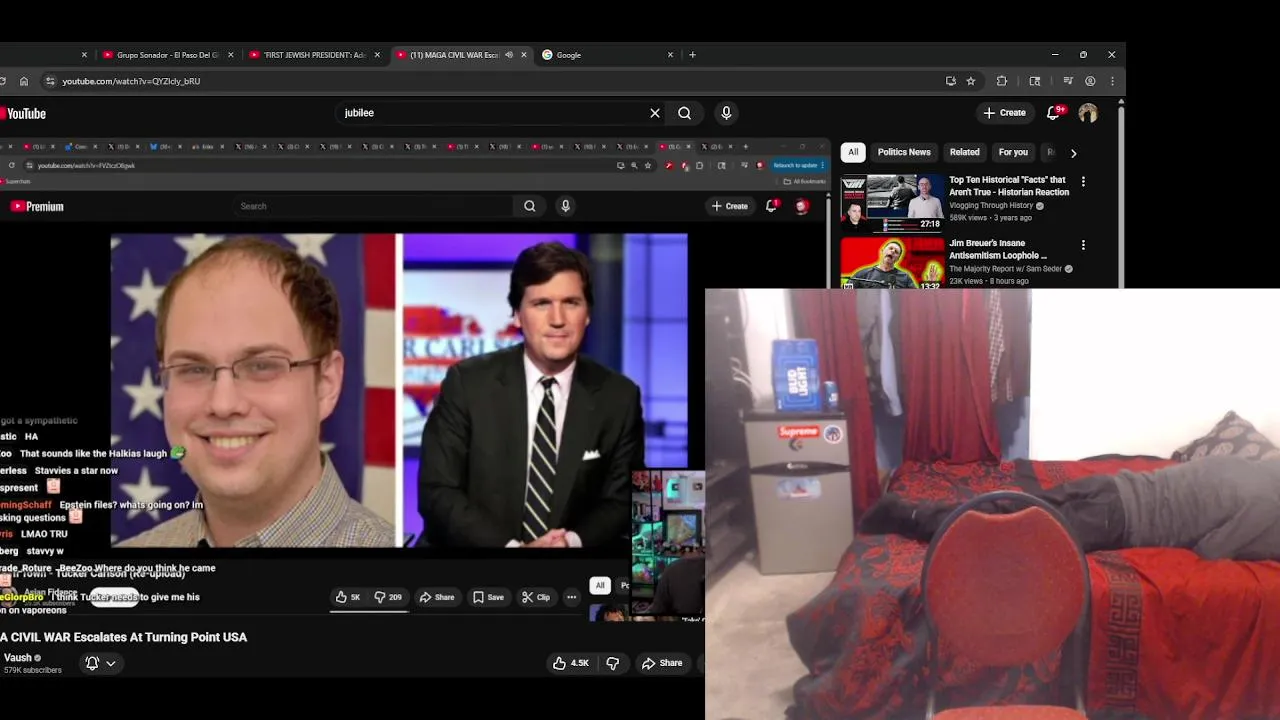Click the inner page's red avatar icon
Image resolution: width=1280 pixels, height=720 pixels.
click(x=801, y=206)
